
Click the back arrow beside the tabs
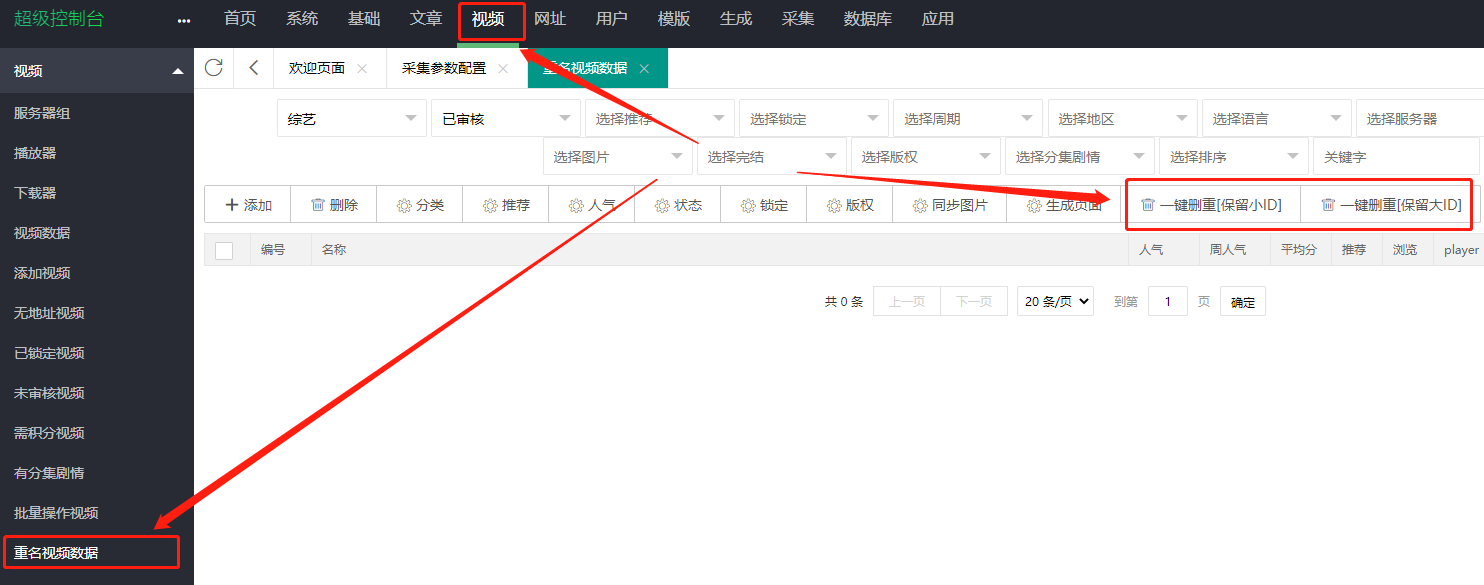click(x=253, y=68)
